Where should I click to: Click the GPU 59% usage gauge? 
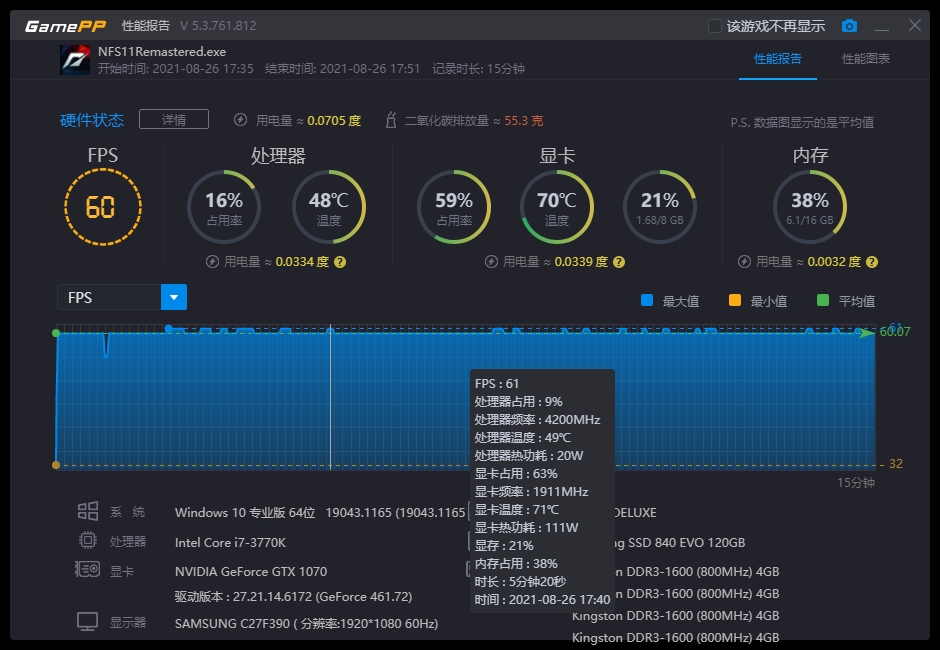(x=454, y=207)
